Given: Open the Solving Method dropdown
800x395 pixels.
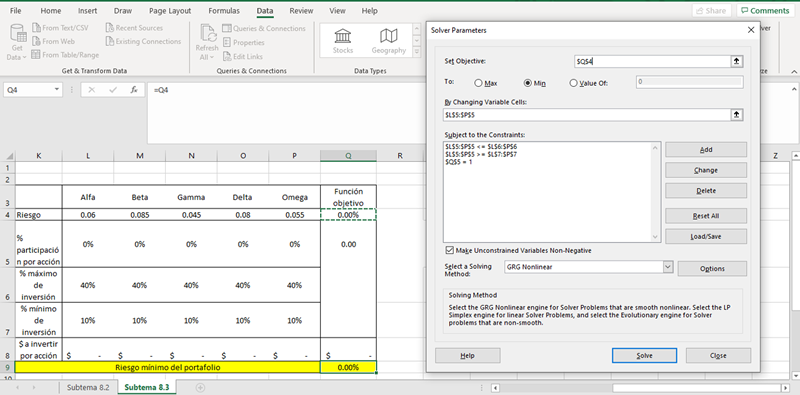Looking at the screenshot, I should pos(668,266).
